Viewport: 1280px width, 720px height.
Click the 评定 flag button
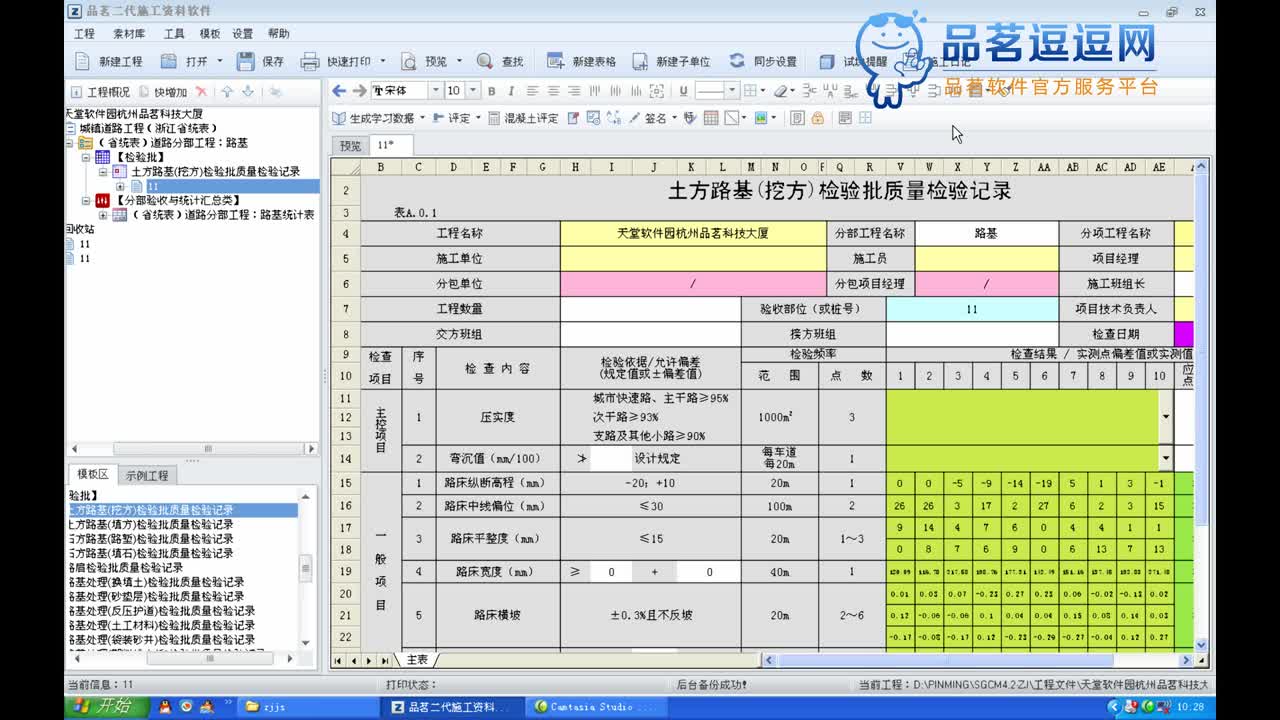point(452,118)
